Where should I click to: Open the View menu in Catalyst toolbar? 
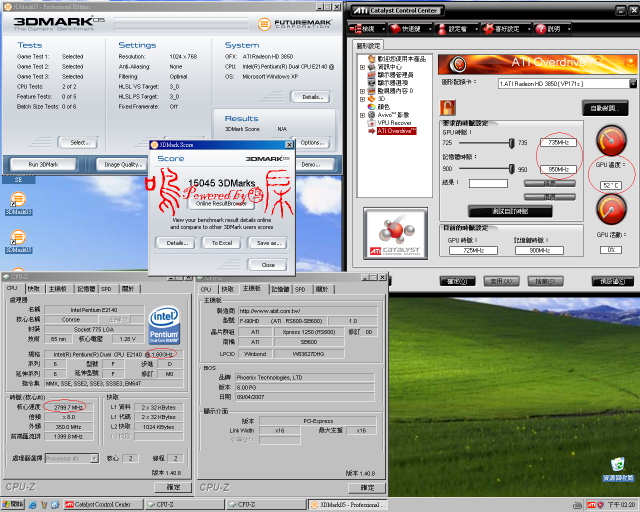click(367, 29)
